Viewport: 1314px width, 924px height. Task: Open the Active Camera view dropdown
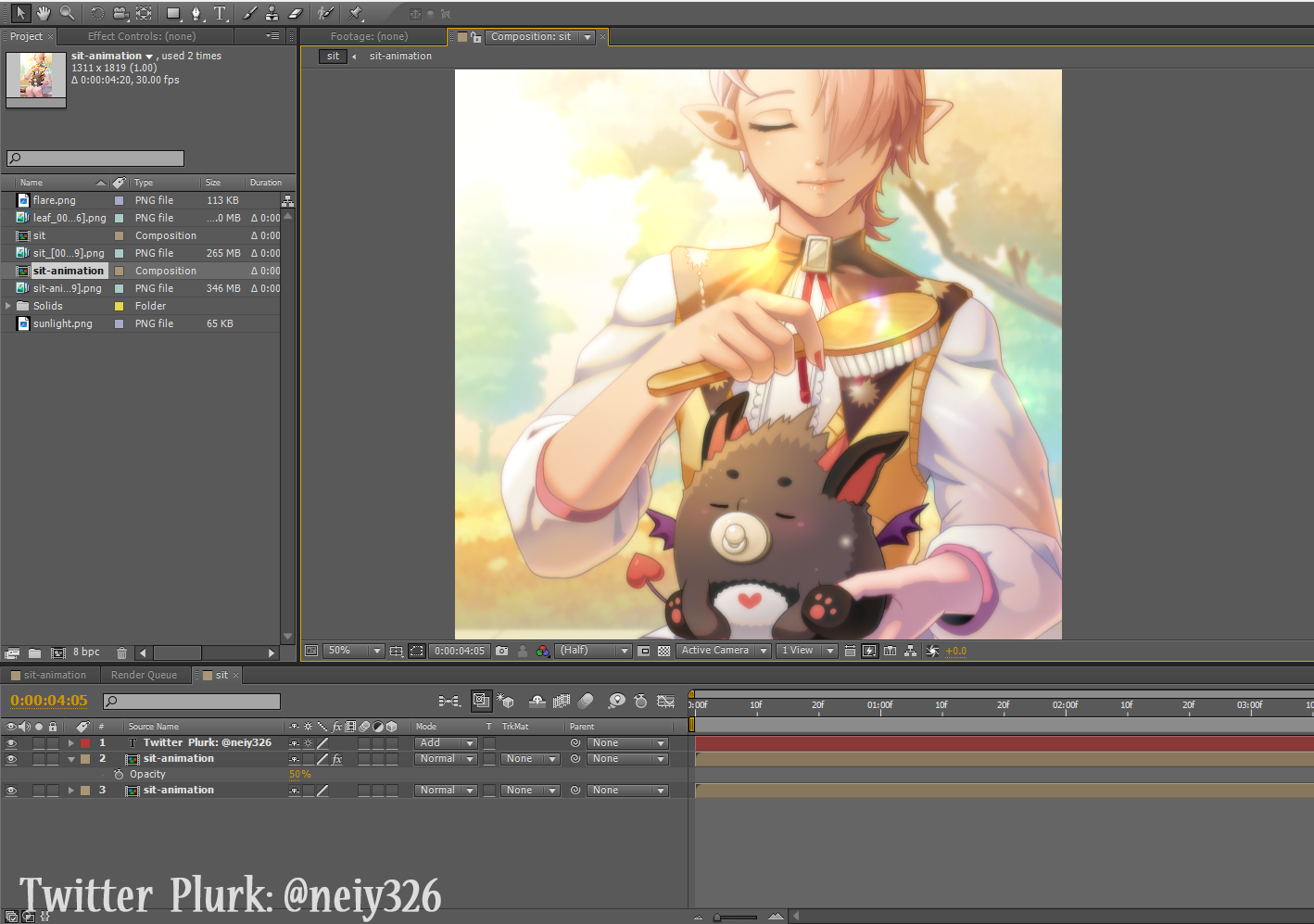click(x=724, y=651)
